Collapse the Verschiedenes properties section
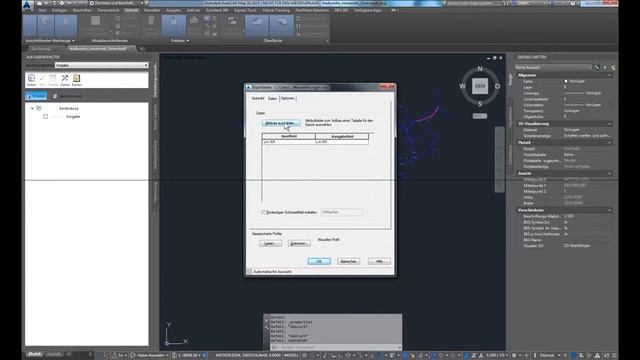 coord(609,210)
